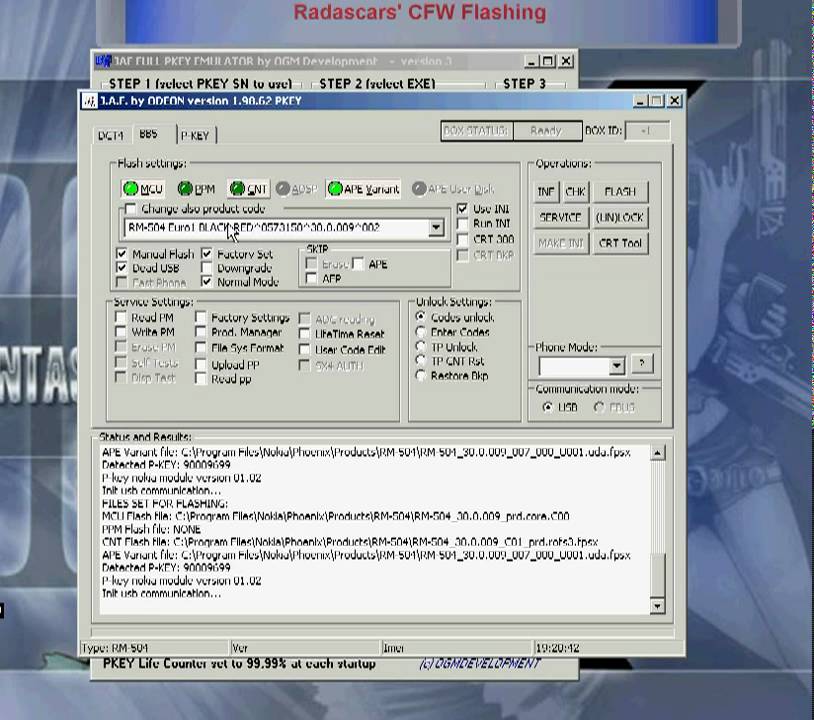Toggle the CNT flash file button
814x720 pixels.
click(x=248, y=189)
